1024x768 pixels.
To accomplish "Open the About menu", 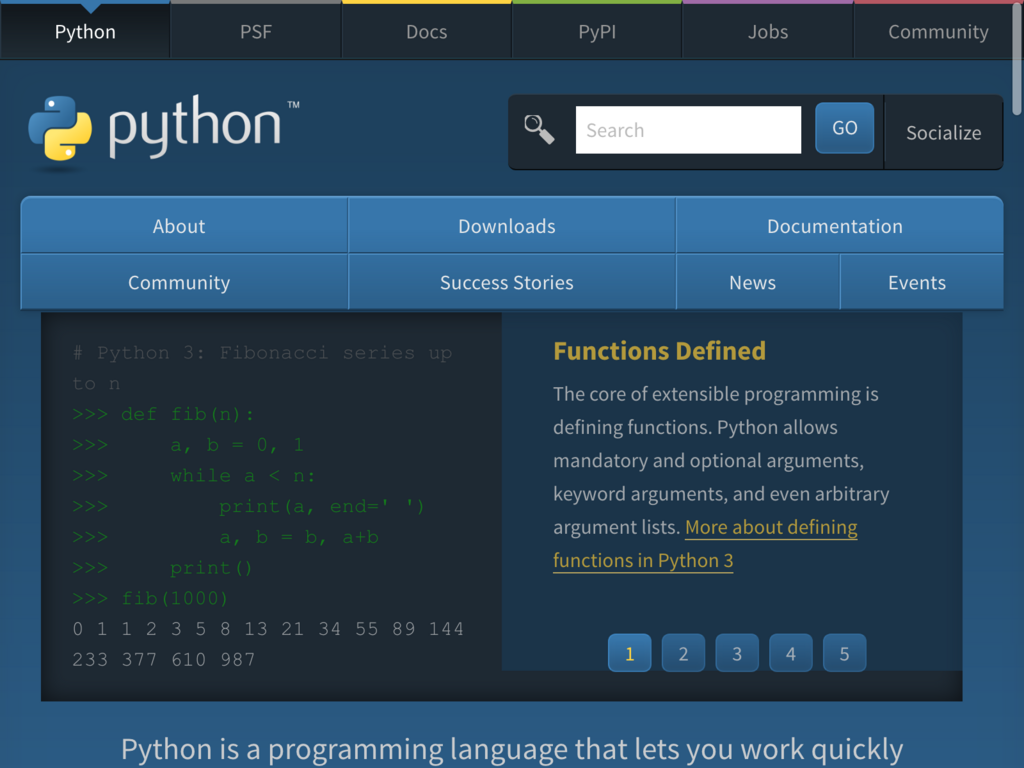I will coord(180,226).
